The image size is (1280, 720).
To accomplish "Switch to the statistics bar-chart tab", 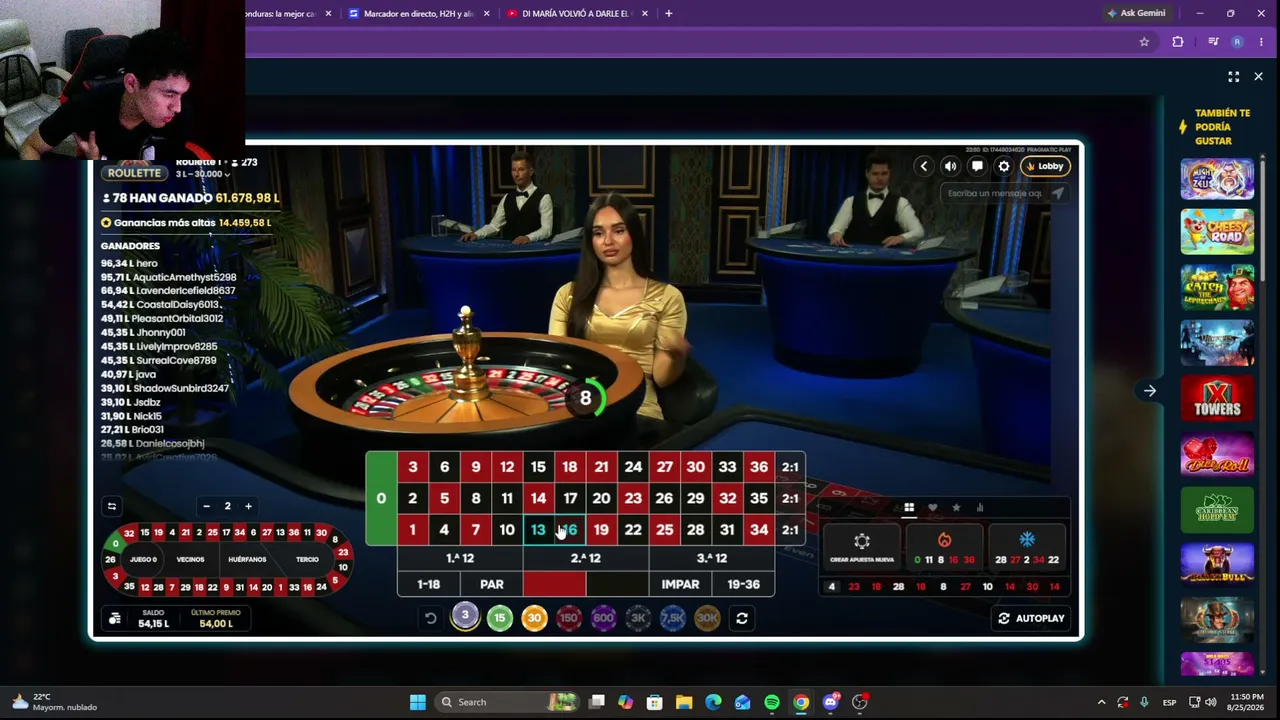I will (980, 508).
